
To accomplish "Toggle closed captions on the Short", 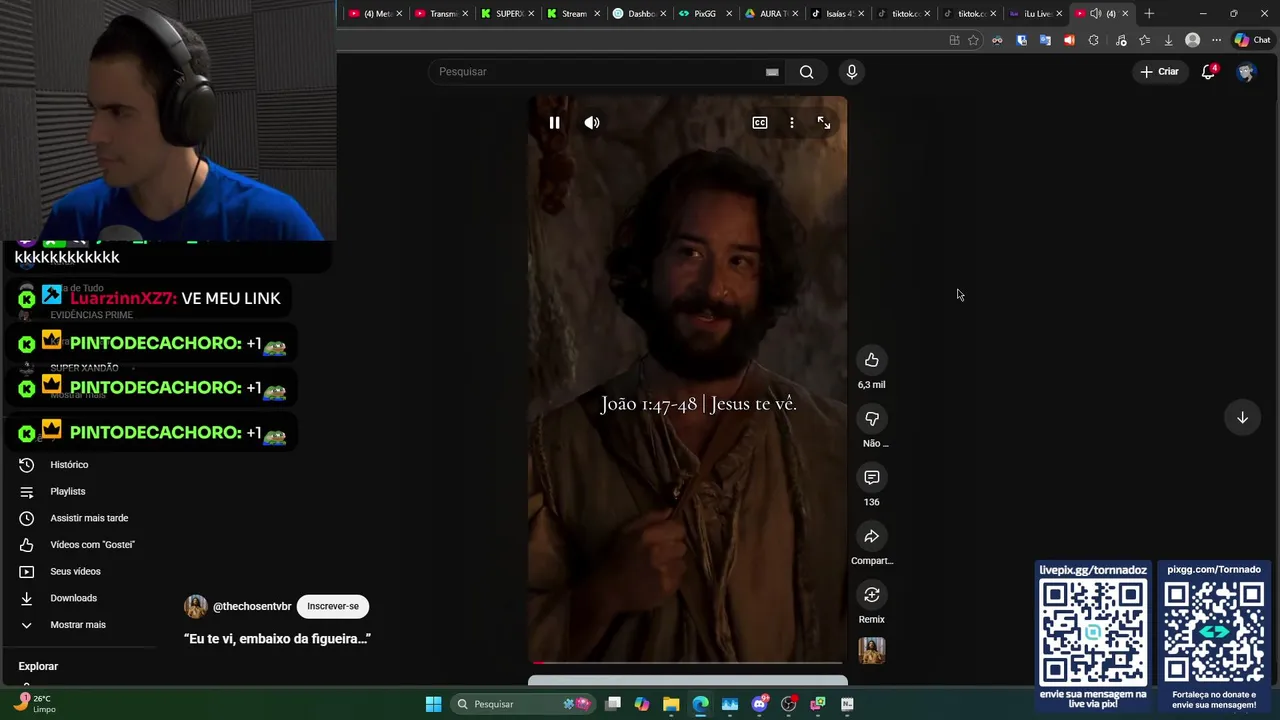I will 760,123.
